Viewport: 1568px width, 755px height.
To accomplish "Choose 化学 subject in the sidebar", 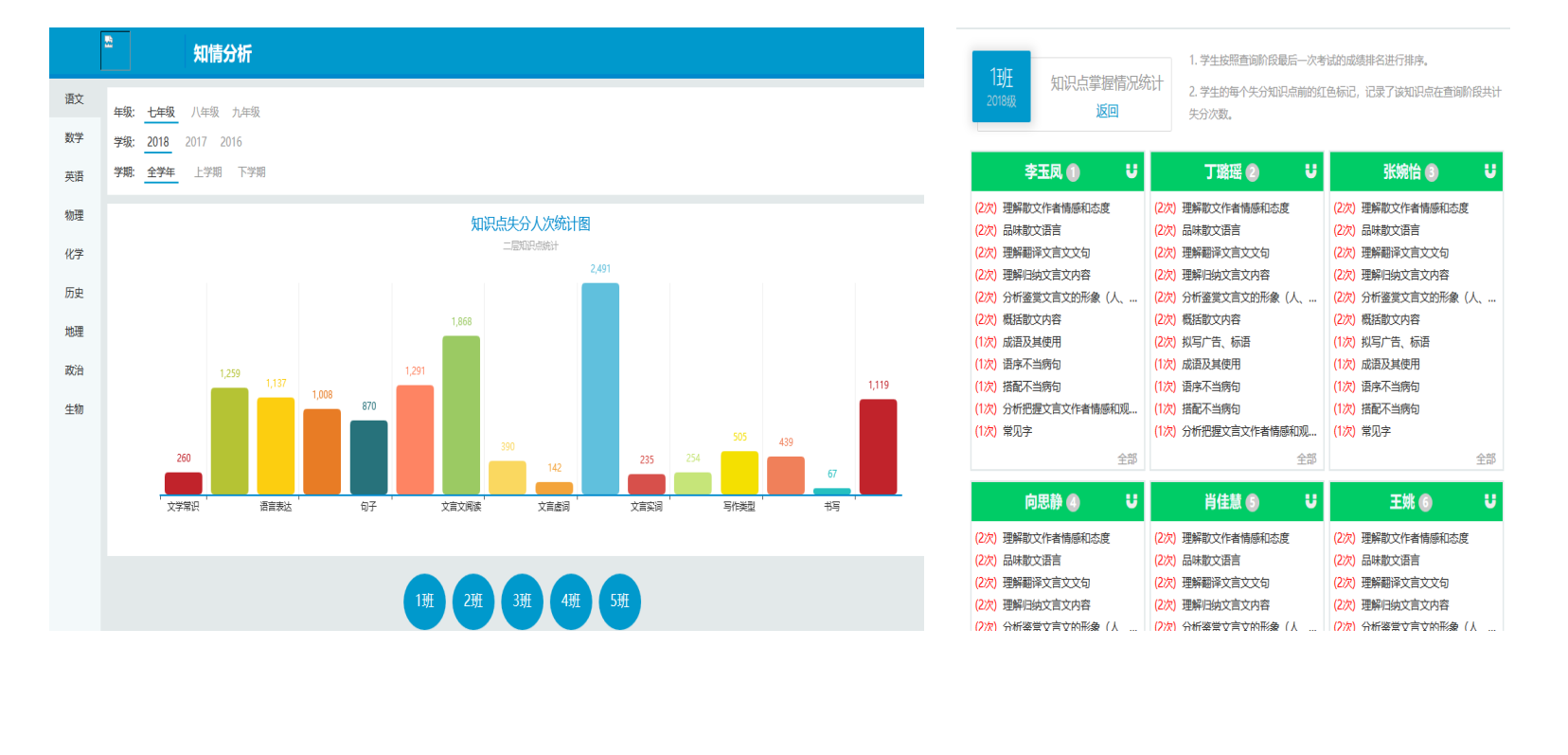I will pyautogui.click(x=75, y=254).
